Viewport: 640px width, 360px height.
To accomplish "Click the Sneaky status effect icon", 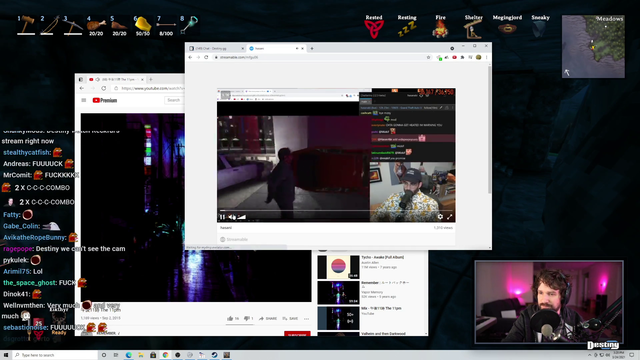I will click(x=540, y=29).
